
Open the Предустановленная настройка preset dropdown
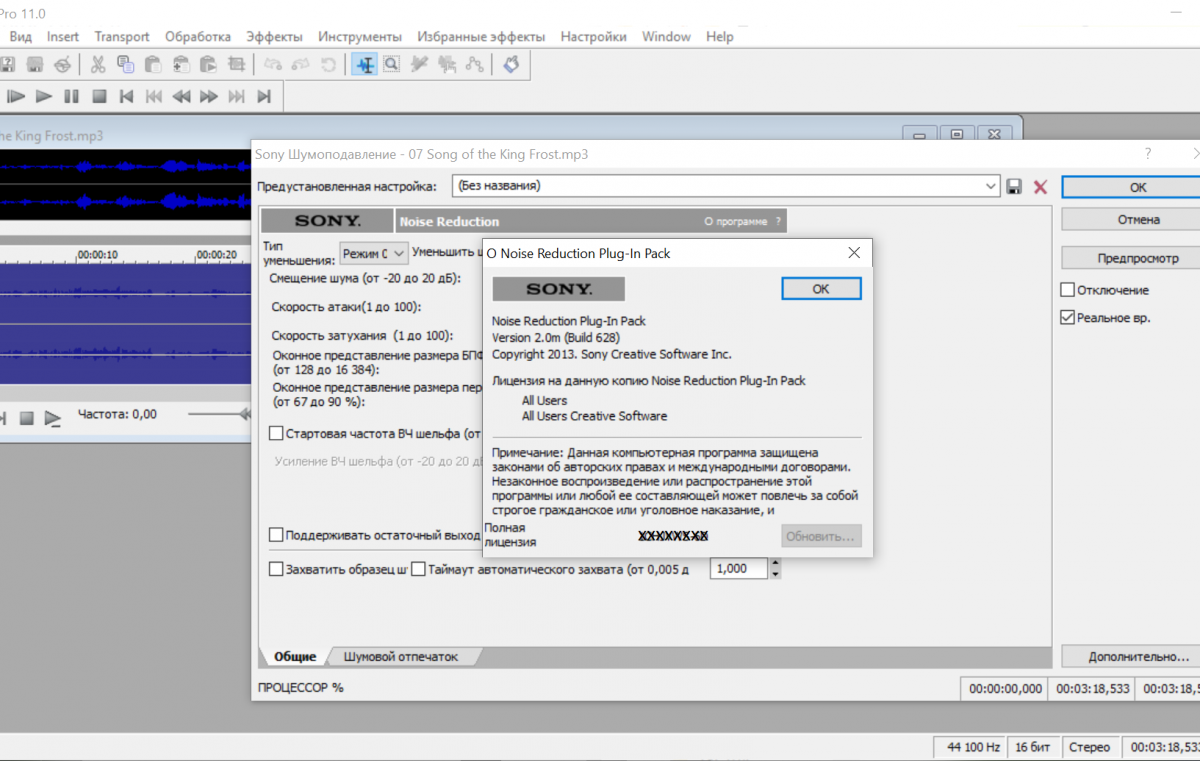(x=991, y=186)
